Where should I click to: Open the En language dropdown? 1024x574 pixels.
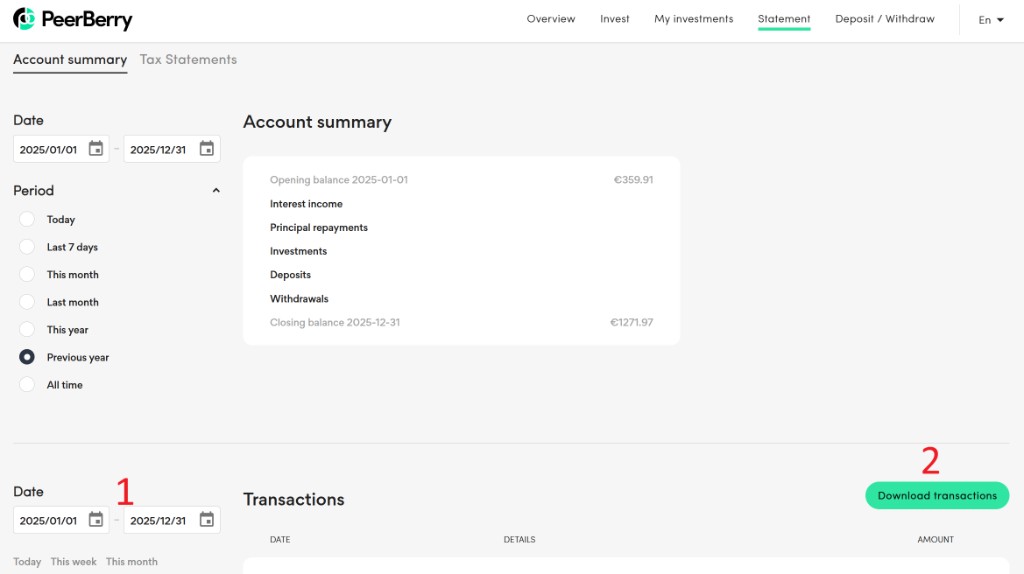click(990, 20)
